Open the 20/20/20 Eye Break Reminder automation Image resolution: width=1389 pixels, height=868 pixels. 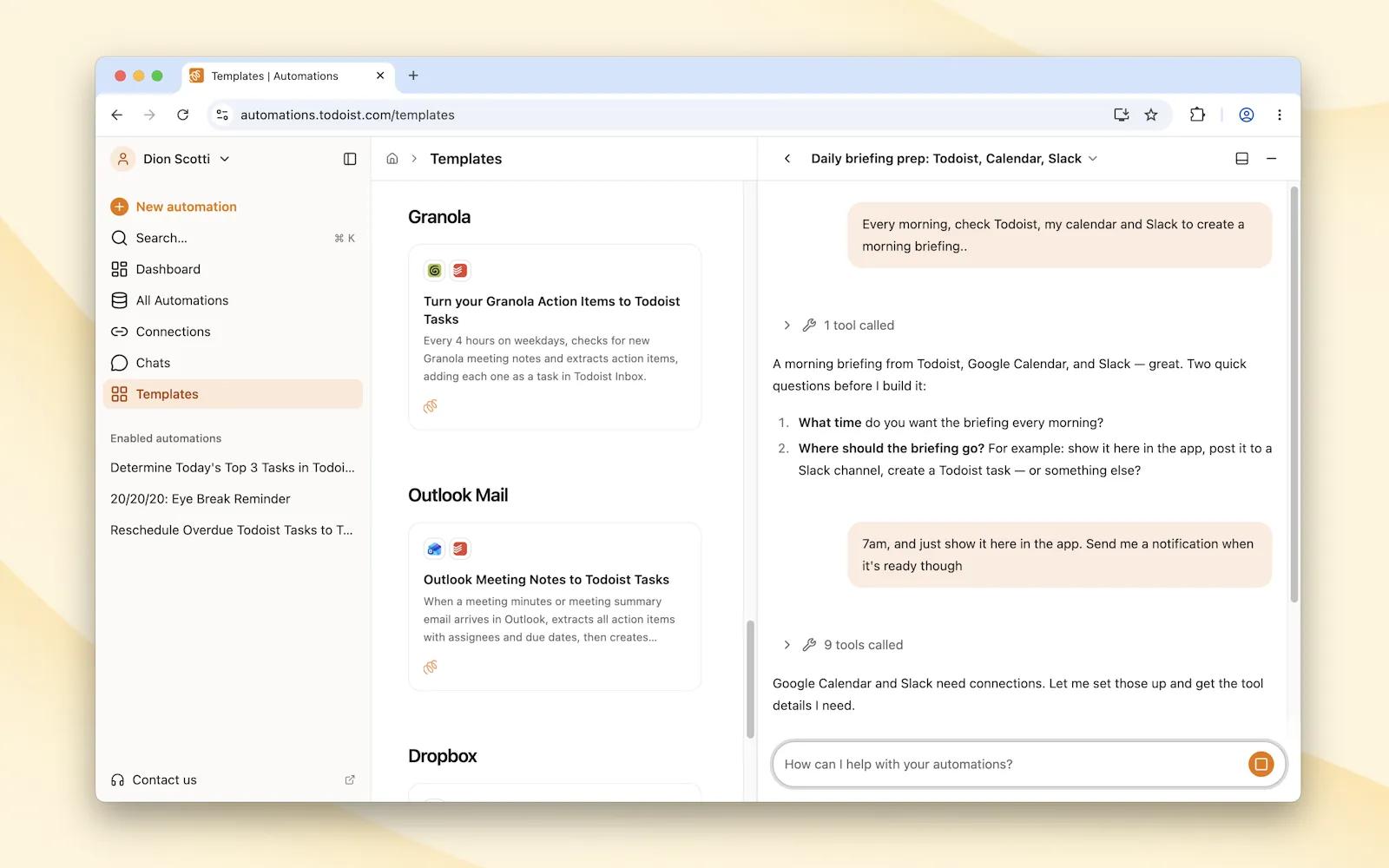pyautogui.click(x=201, y=499)
